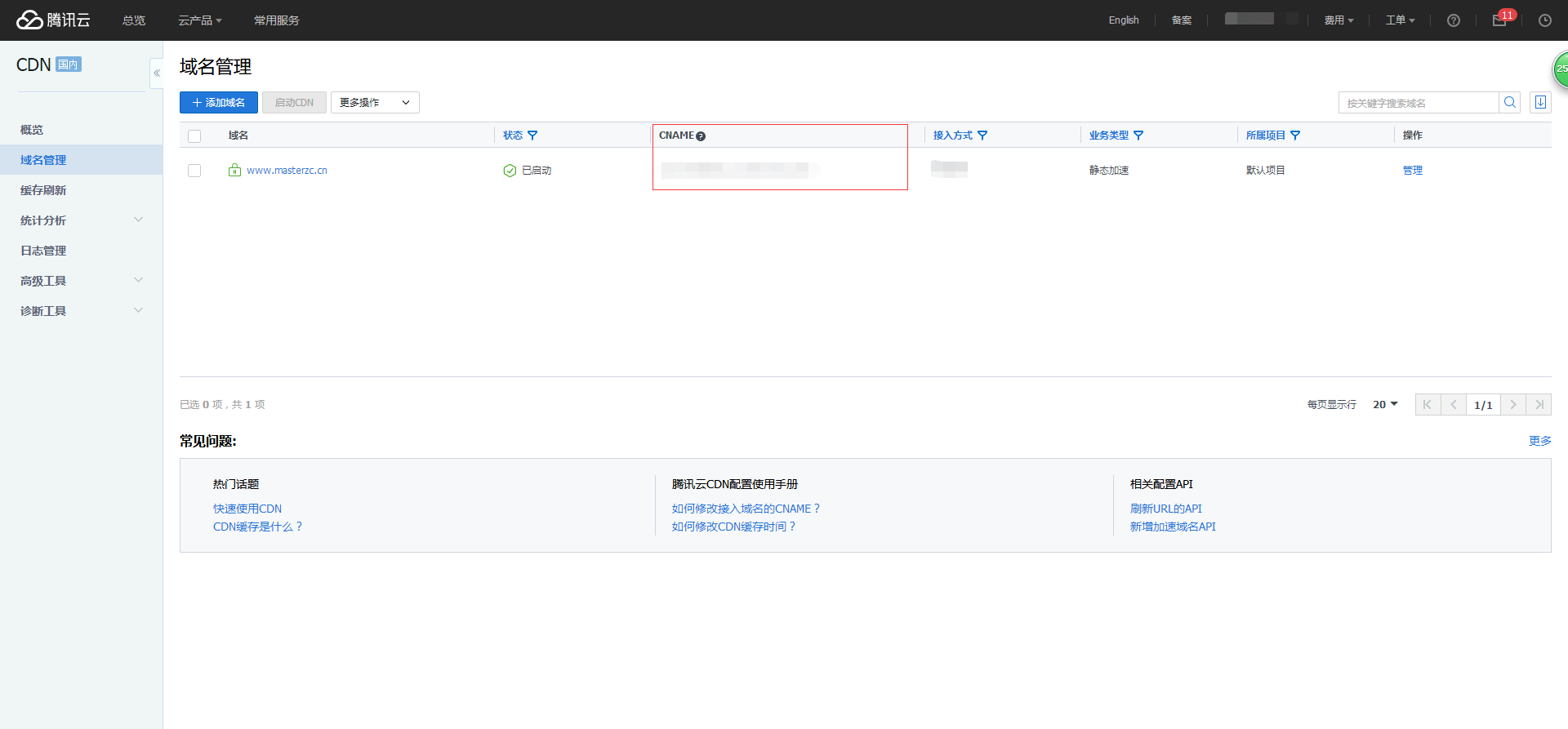Check the www.masterzc.cn row checkbox
The image size is (1568, 729).
click(194, 171)
